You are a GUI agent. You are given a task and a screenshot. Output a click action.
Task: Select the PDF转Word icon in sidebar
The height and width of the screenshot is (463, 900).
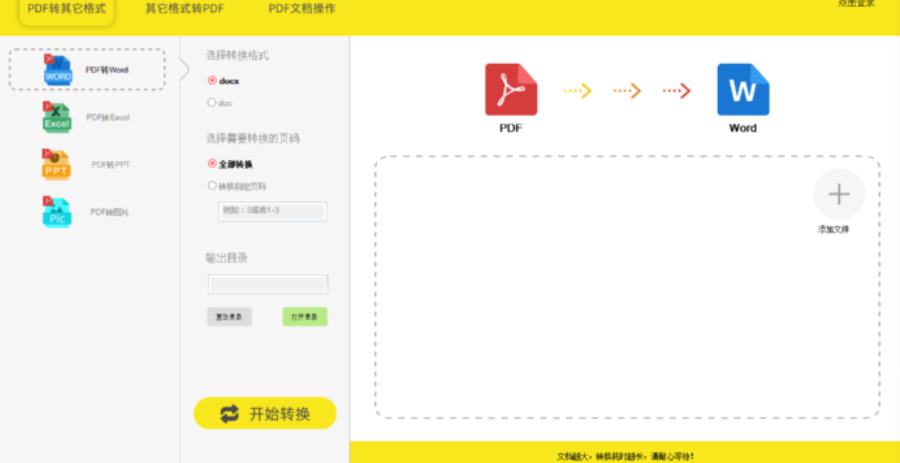pos(57,70)
